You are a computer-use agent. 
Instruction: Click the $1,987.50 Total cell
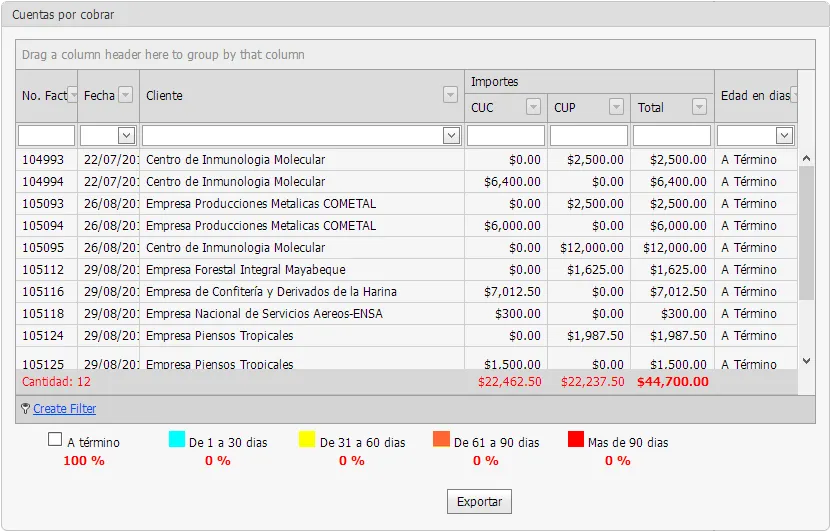click(678, 336)
